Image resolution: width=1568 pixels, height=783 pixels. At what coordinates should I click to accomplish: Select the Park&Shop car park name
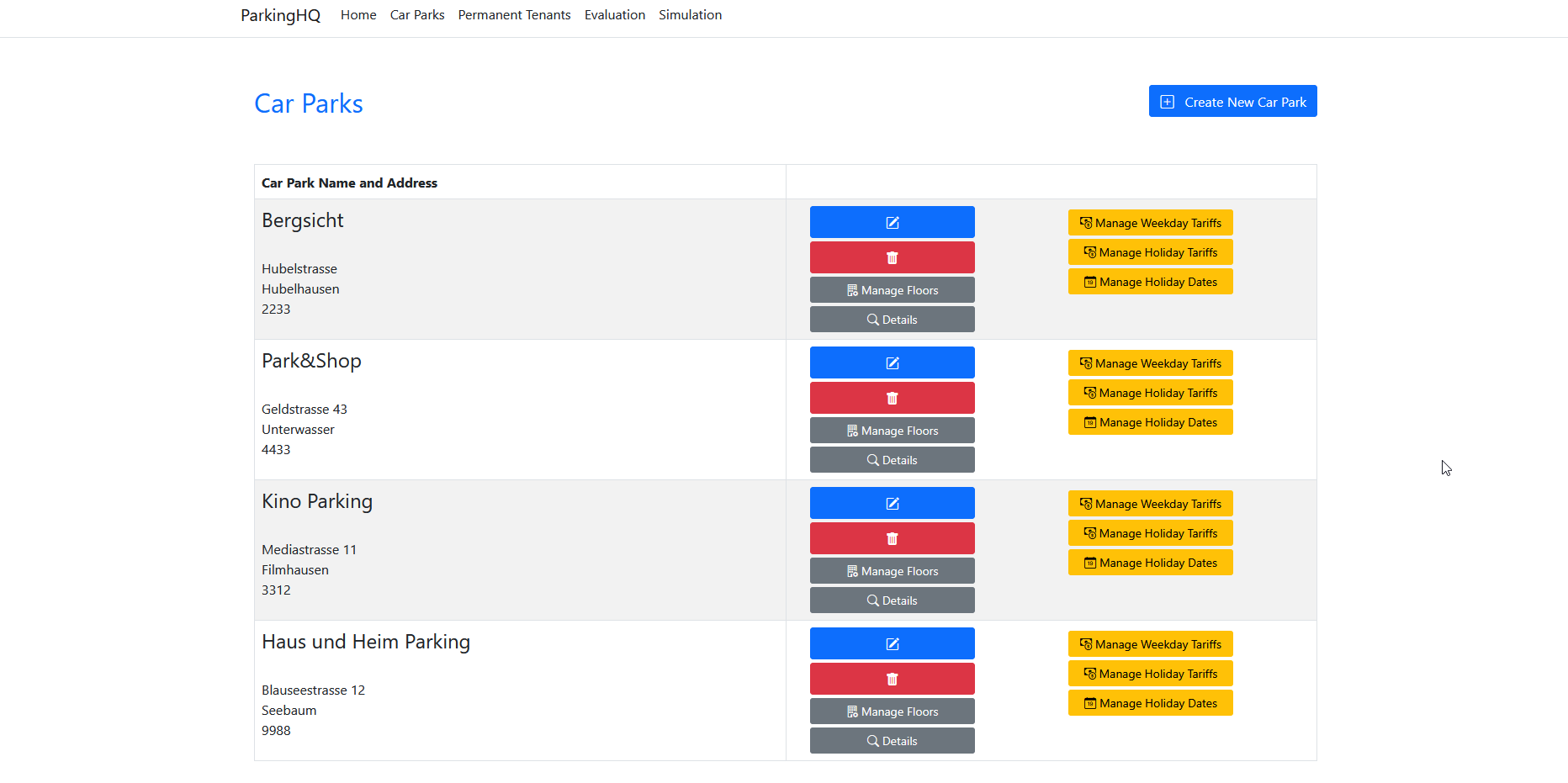coord(311,361)
